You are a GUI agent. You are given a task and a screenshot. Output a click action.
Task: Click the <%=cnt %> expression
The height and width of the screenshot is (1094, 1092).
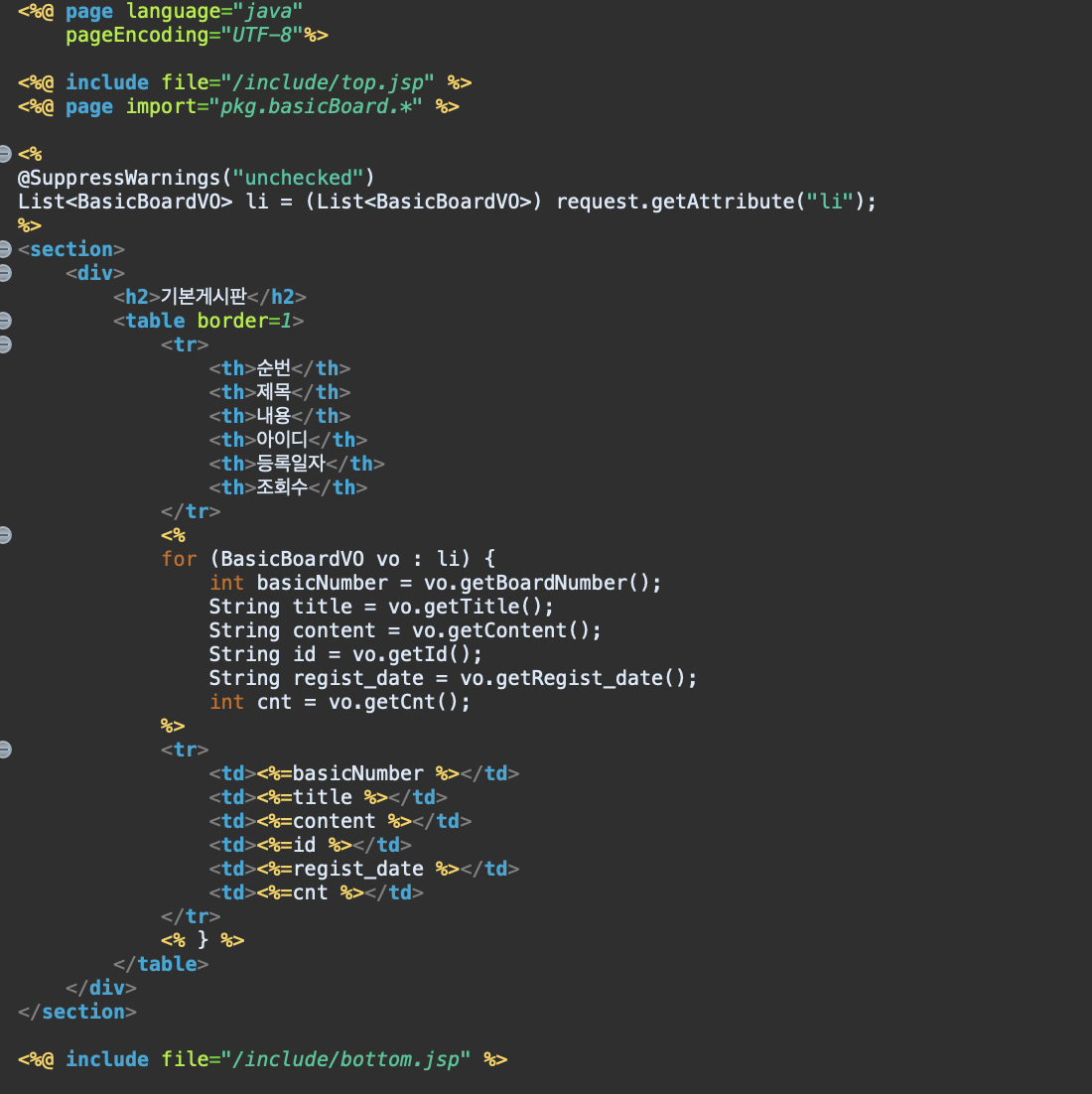coord(310,892)
